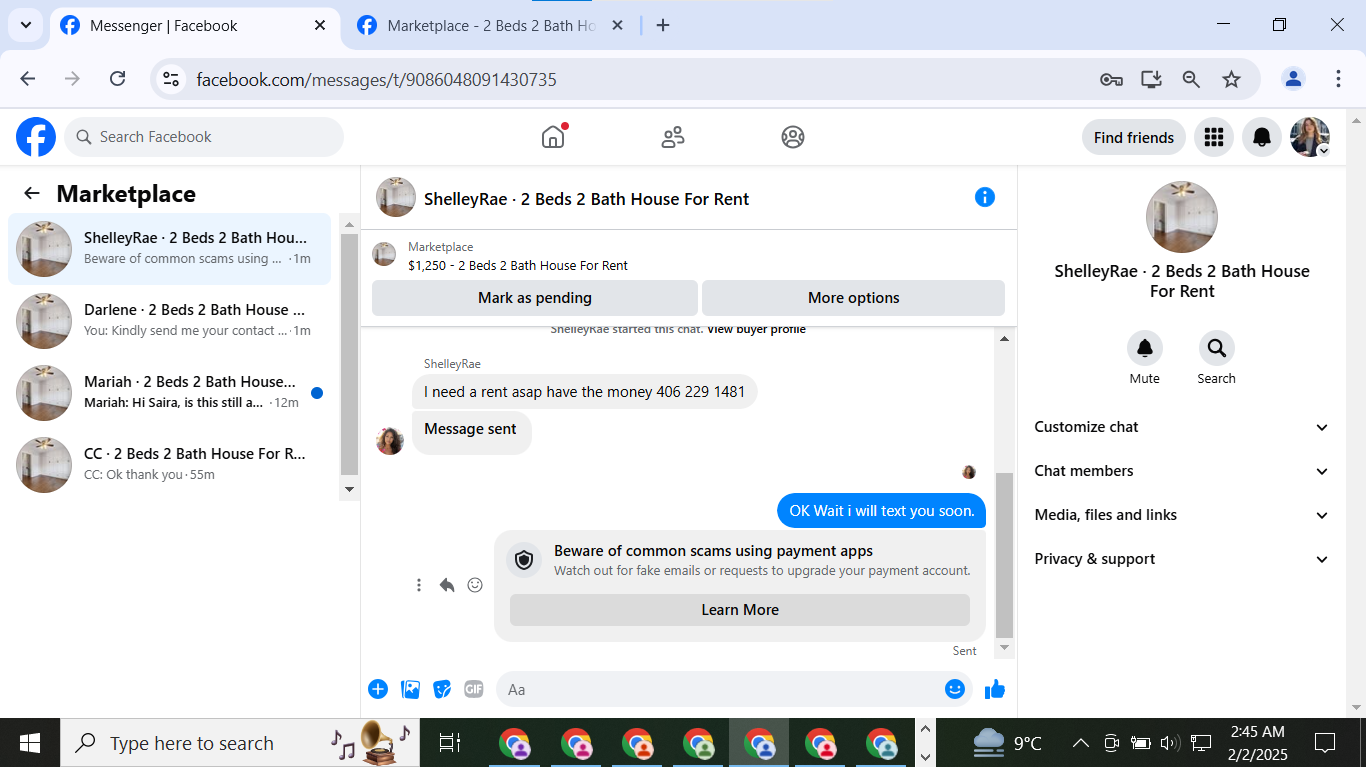Close the Messenger | Facebook tab
Image resolution: width=1366 pixels, height=767 pixels.
click(320, 26)
